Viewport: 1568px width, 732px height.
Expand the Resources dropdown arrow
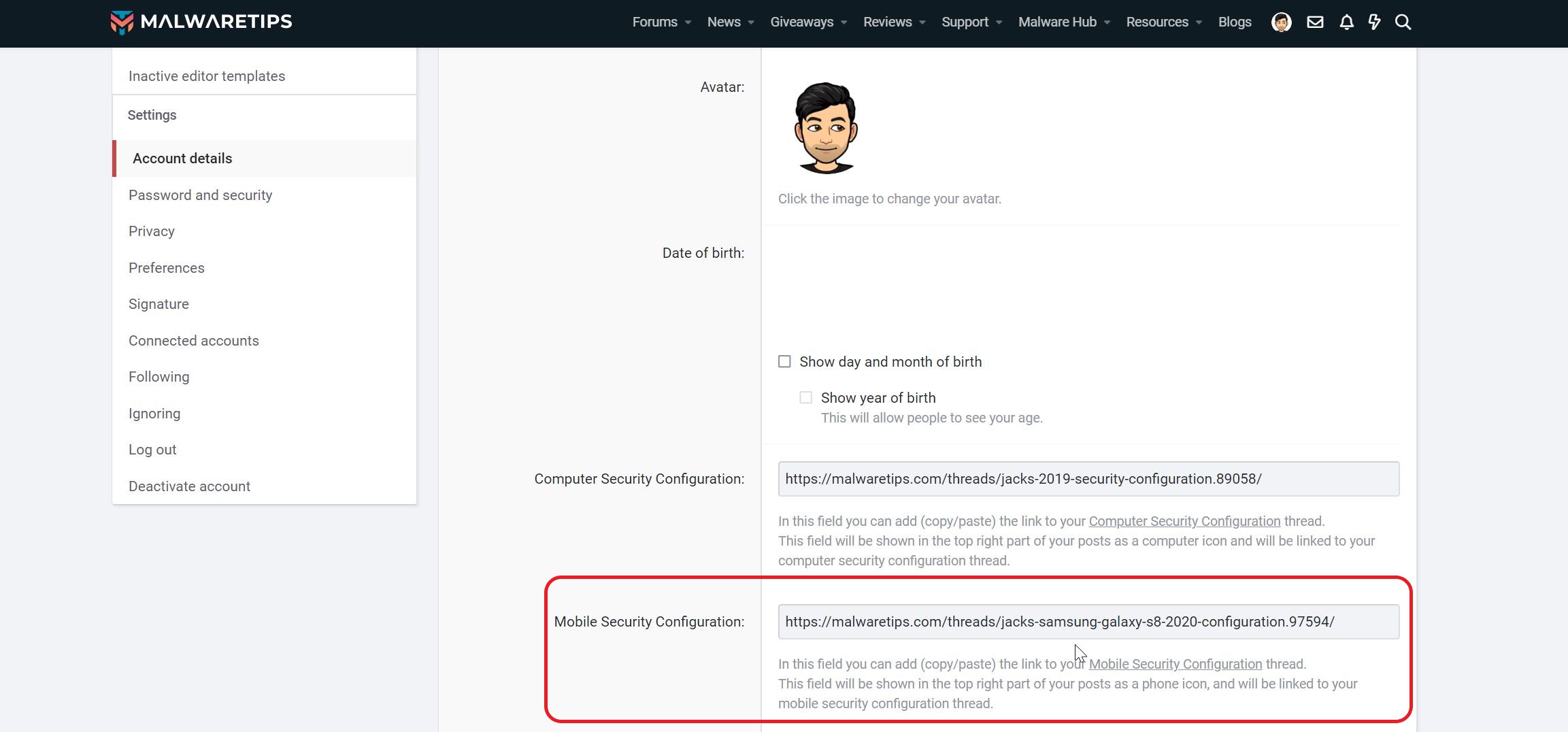[x=1199, y=22]
